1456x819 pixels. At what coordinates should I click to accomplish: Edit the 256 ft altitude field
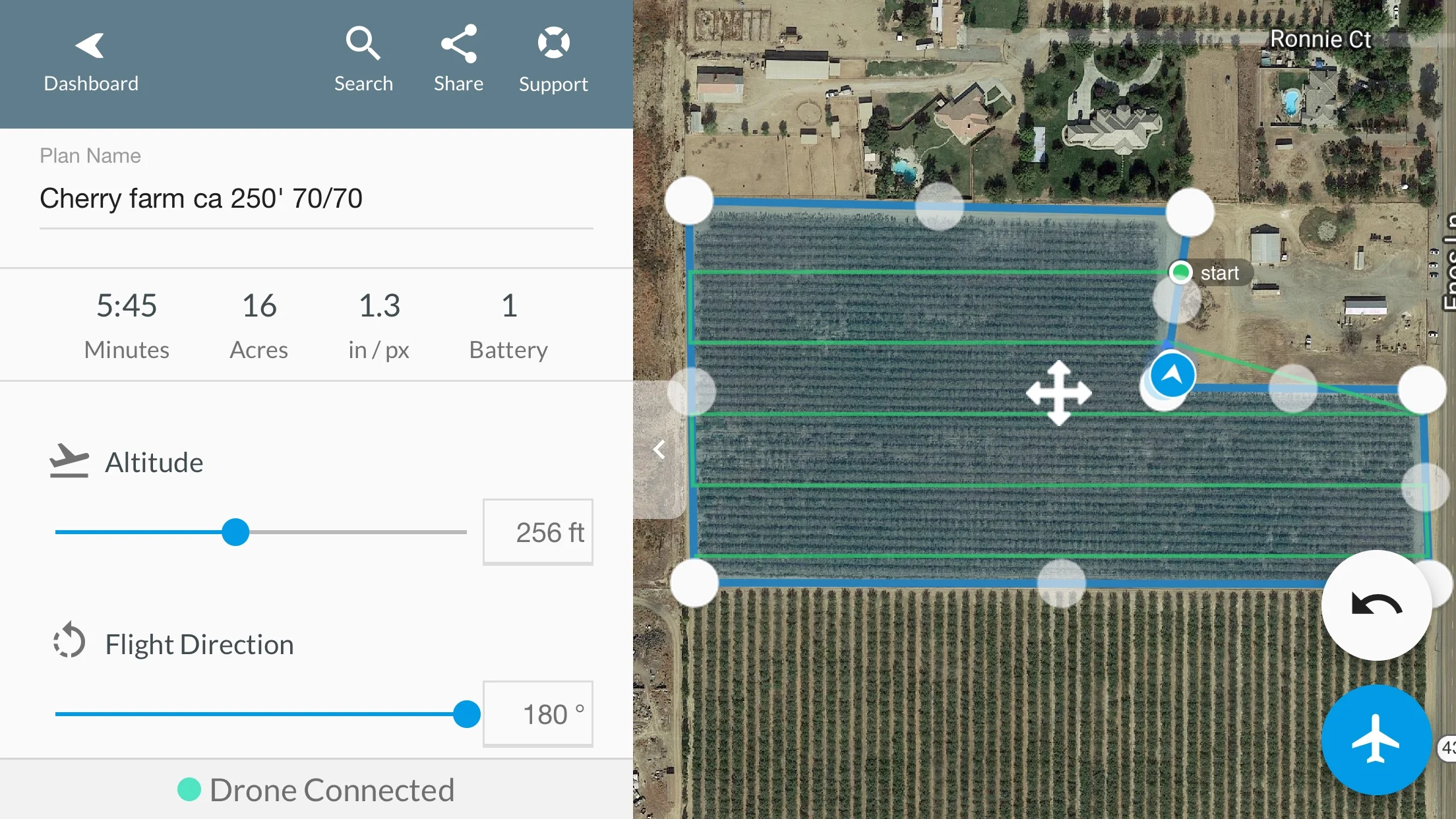[537, 532]
